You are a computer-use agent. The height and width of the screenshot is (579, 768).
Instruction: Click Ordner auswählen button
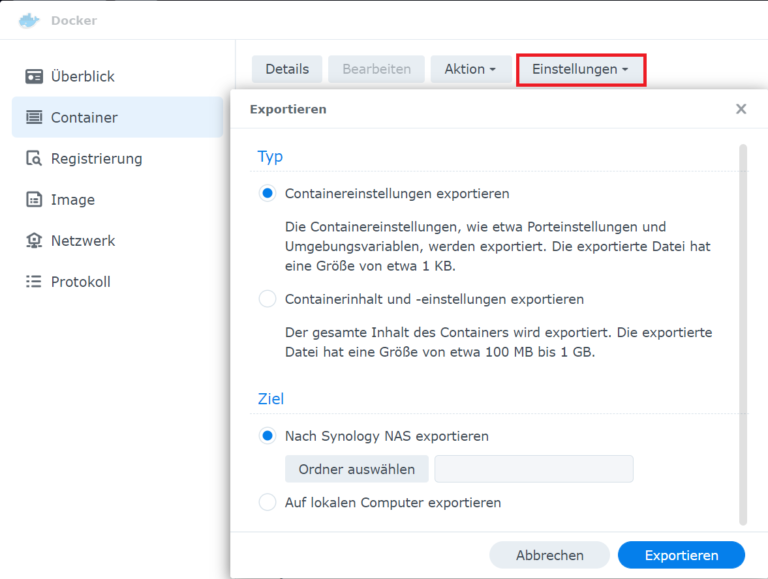click(x=357, y=469)
